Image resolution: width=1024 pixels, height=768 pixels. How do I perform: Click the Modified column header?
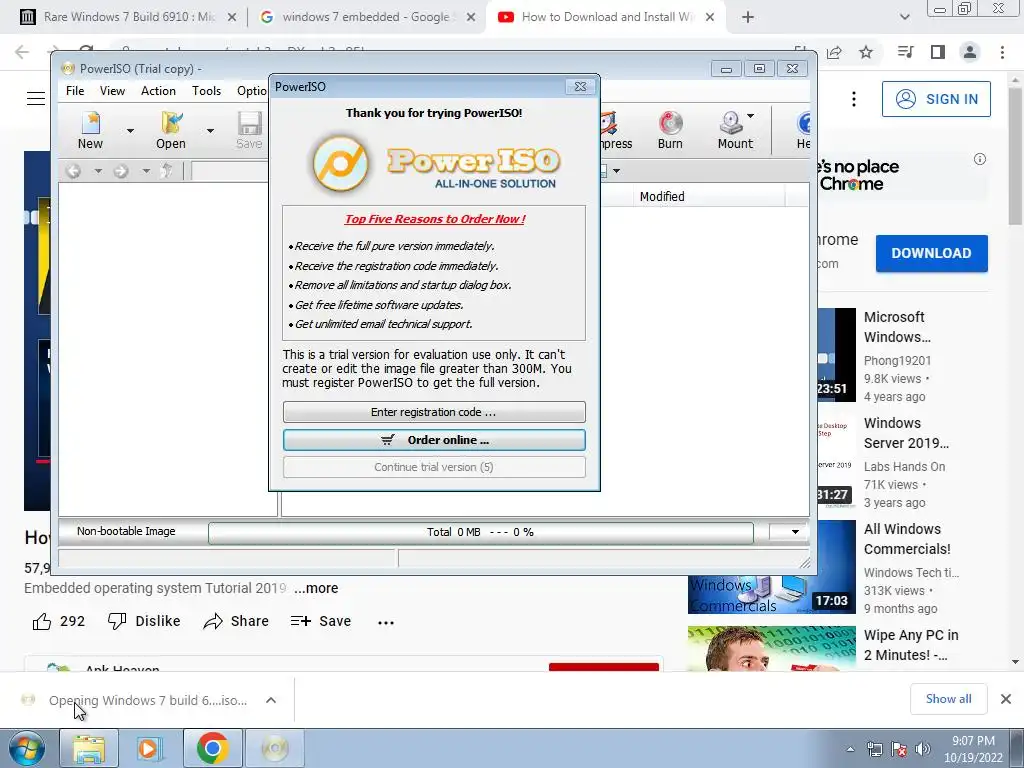709,197
